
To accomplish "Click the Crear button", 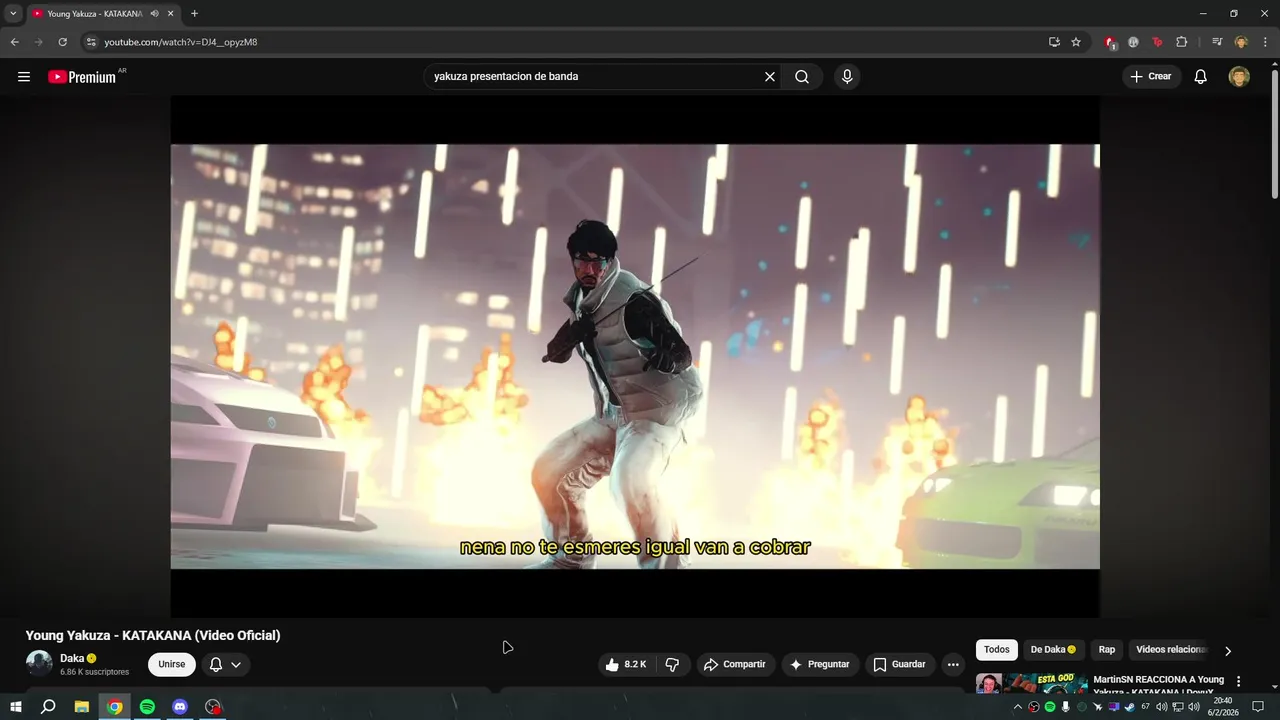I will 1151,77.
